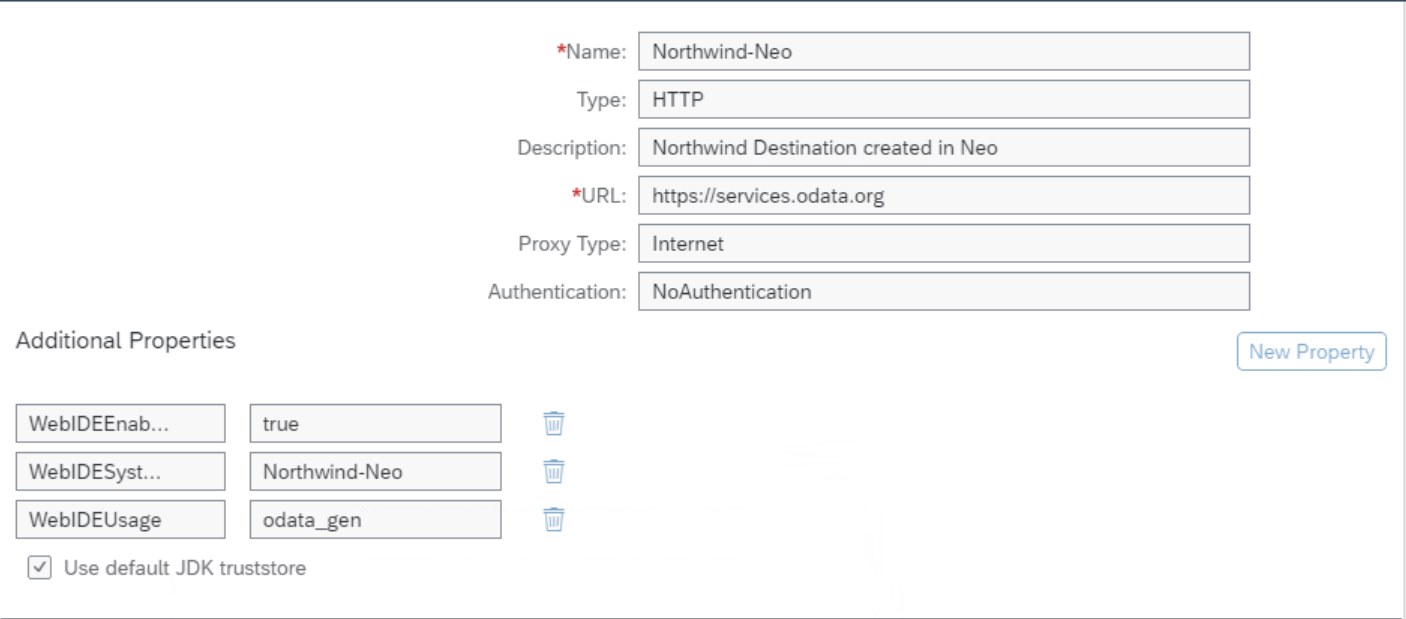Image resolution: width=1406 pixels, height=619 pixels.
Task: Delete the WebIDESystem Northwind-Neo property row
Action: point(554,471)
